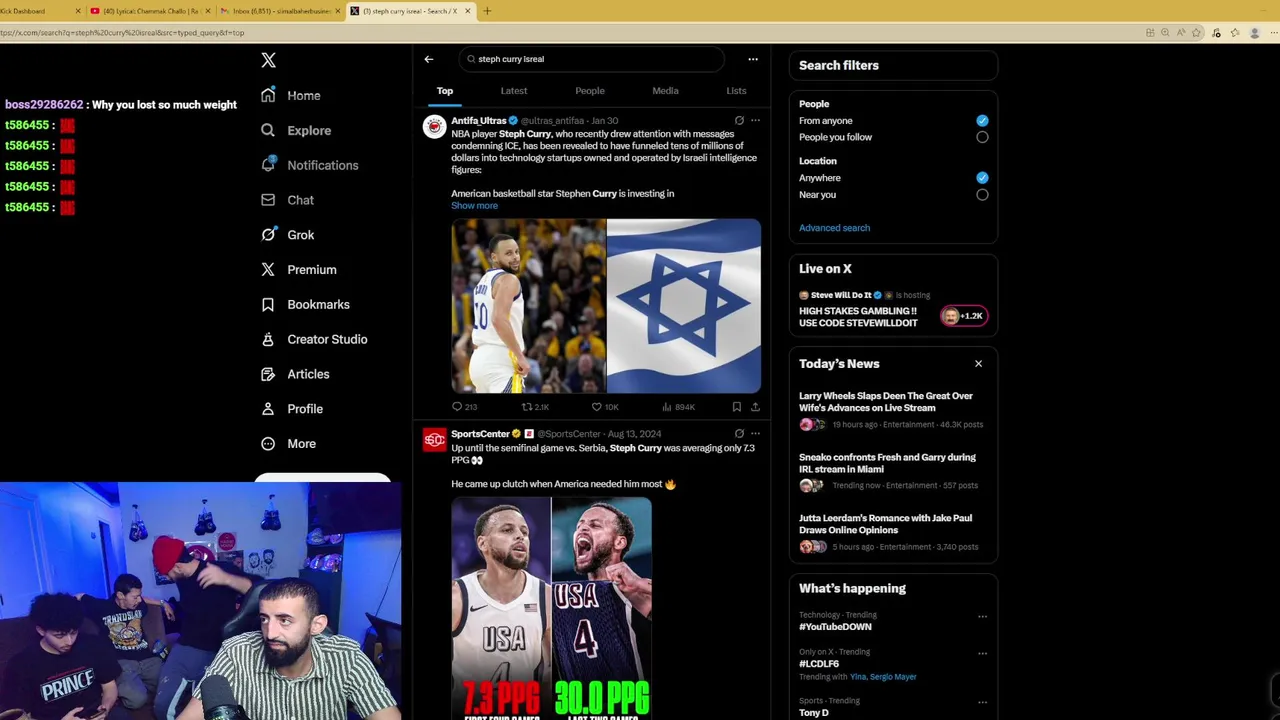
Task: Open Explore from the sidebar
Action: (296, 130)
